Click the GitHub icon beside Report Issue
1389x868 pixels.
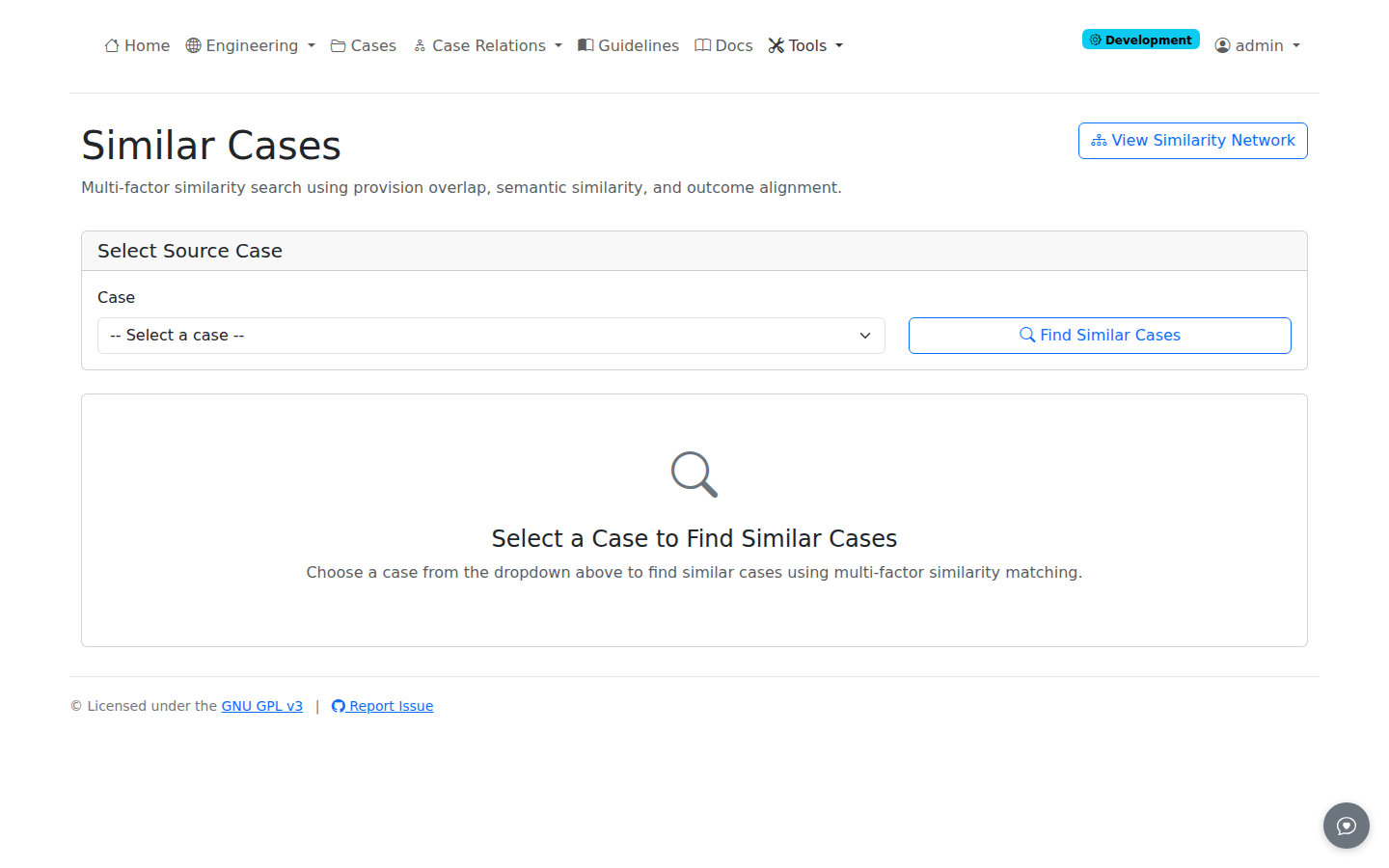339,706
